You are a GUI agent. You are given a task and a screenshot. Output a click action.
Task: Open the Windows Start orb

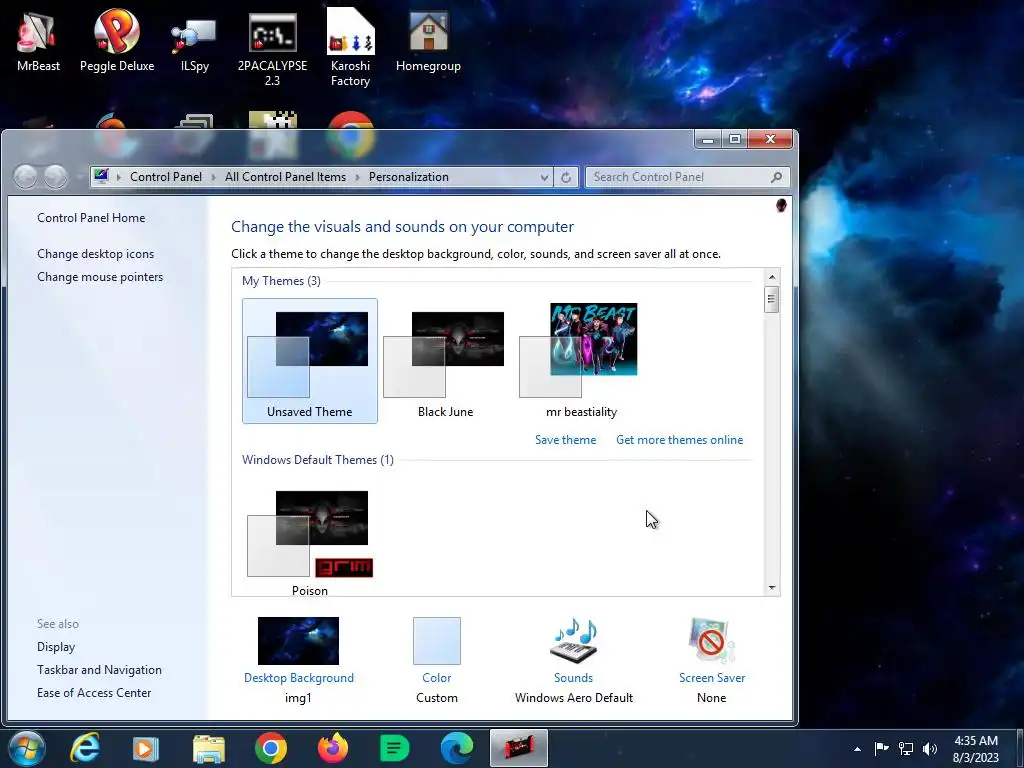coord(27,748)
